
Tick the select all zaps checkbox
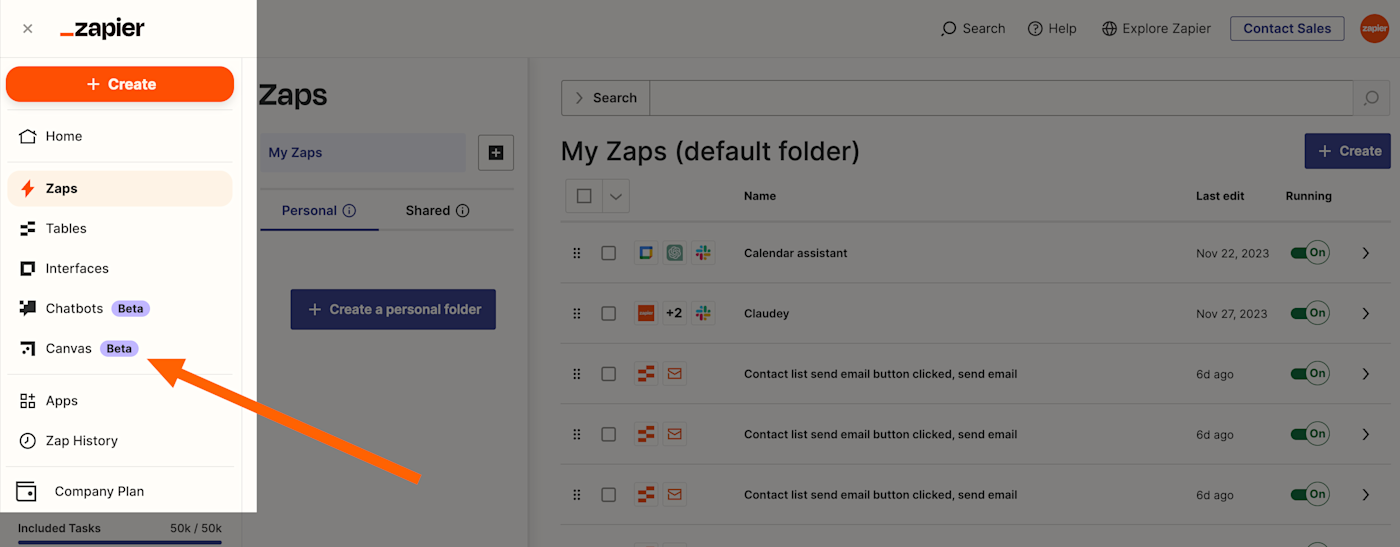point(584,196)
